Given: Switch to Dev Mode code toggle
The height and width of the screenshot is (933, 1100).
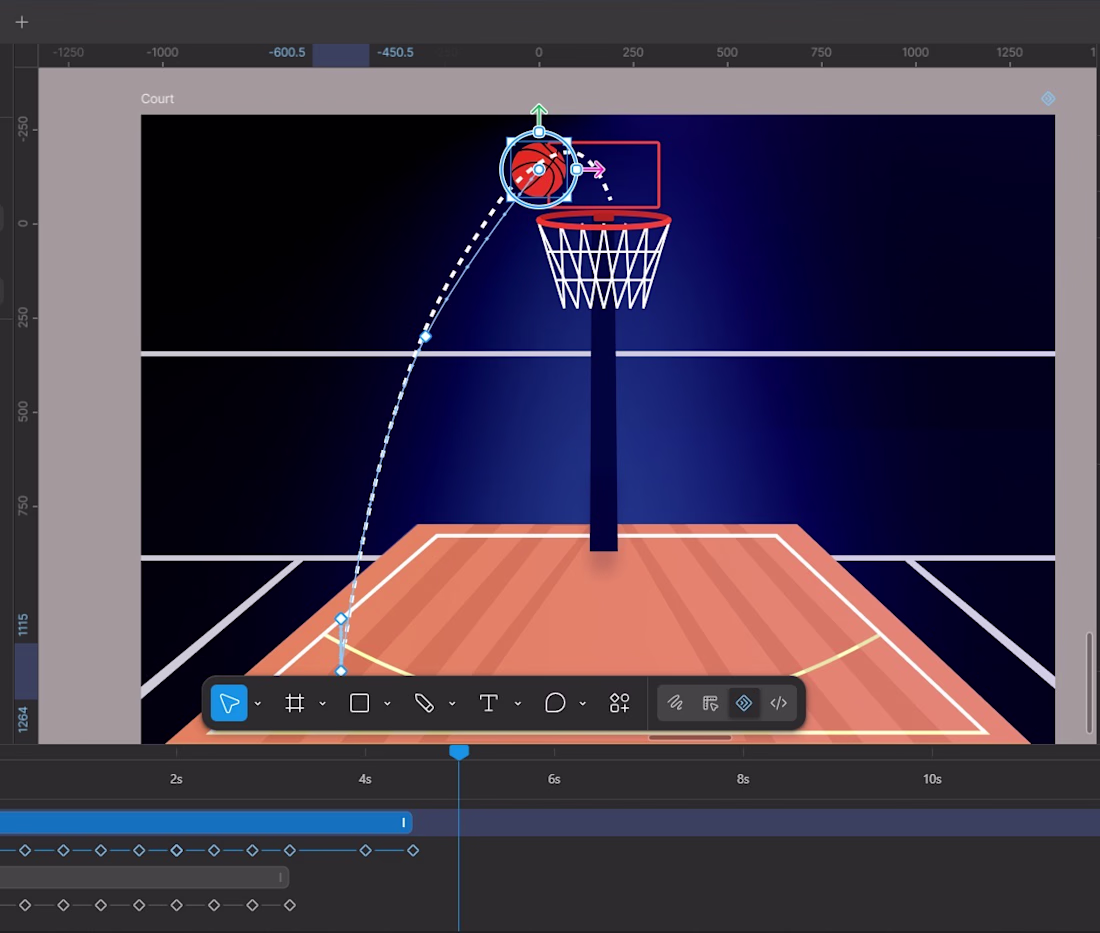Looking at the screenshot, I should point(778,703).
